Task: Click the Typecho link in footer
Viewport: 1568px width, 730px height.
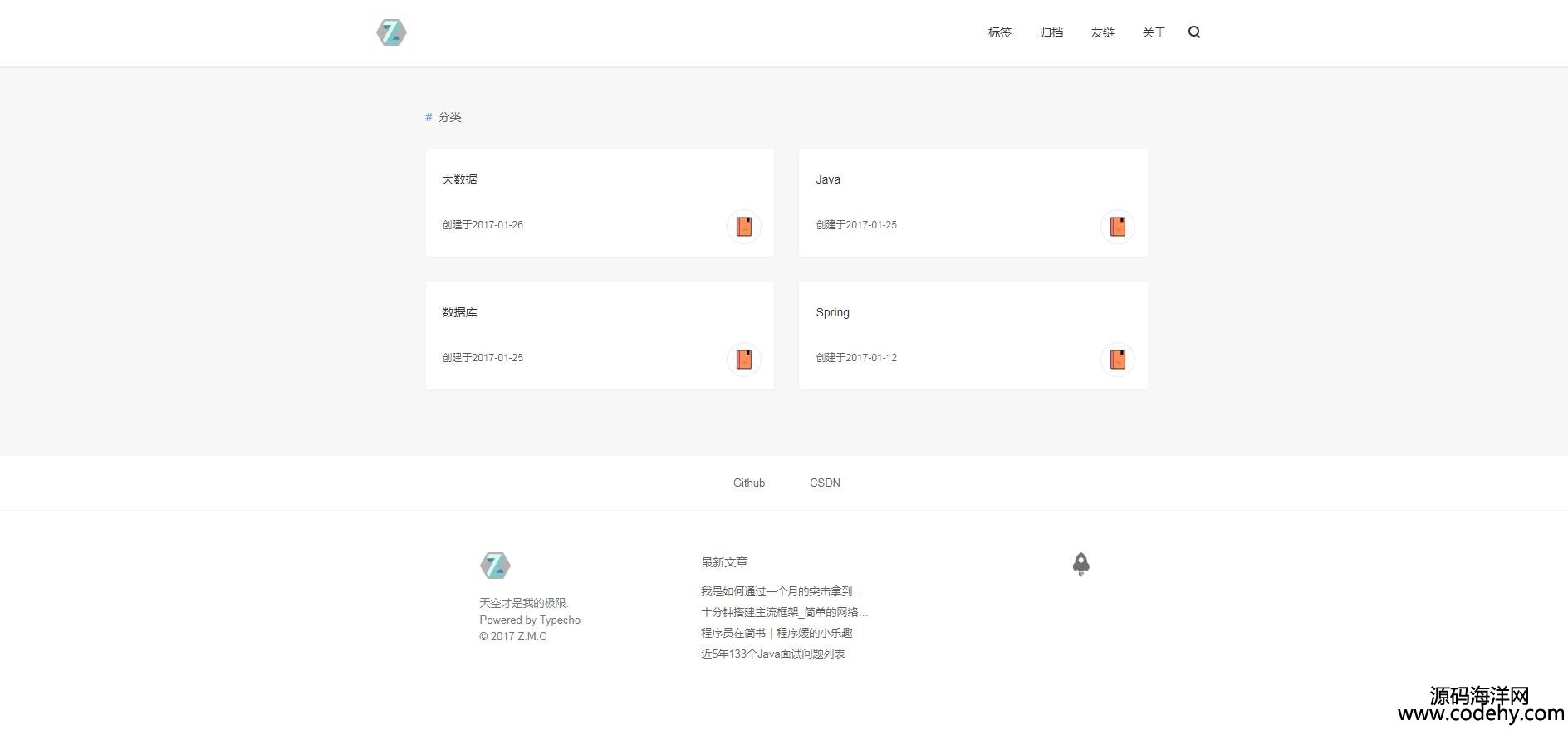Action: 560,620
